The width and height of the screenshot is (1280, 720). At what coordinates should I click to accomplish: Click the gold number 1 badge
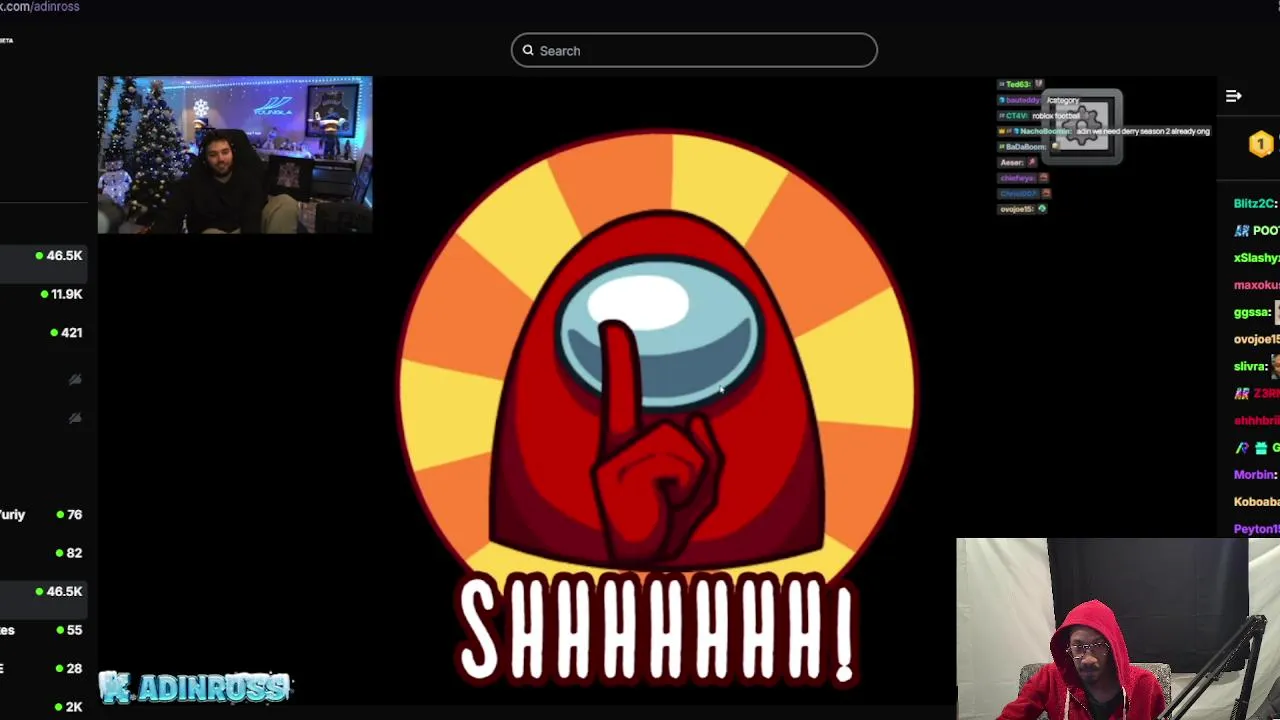click(1260, 145)
